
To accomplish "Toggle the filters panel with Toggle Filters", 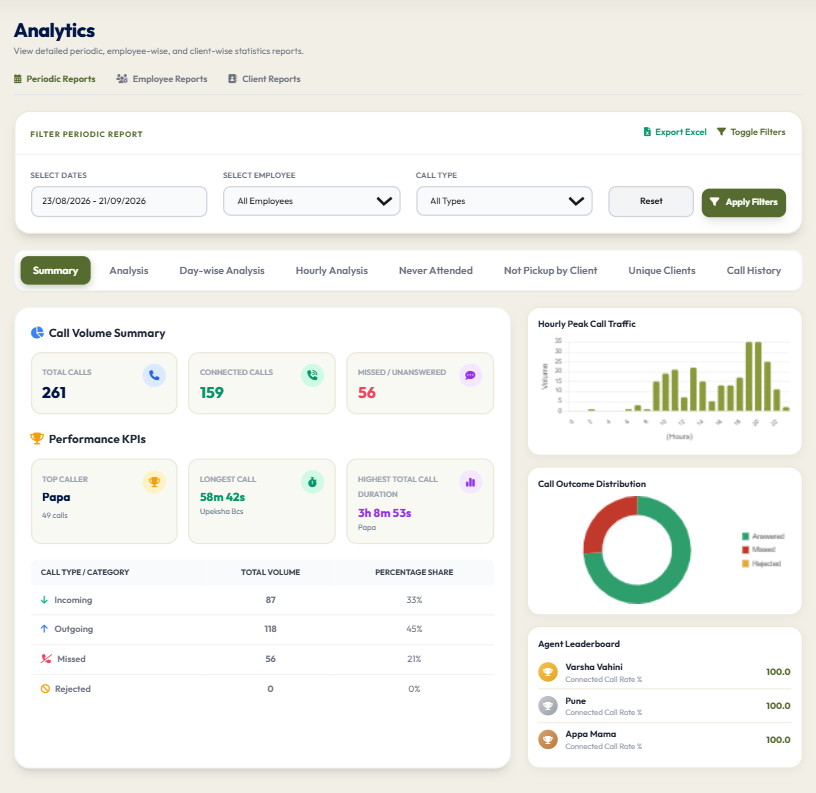I will click(751, 132).
